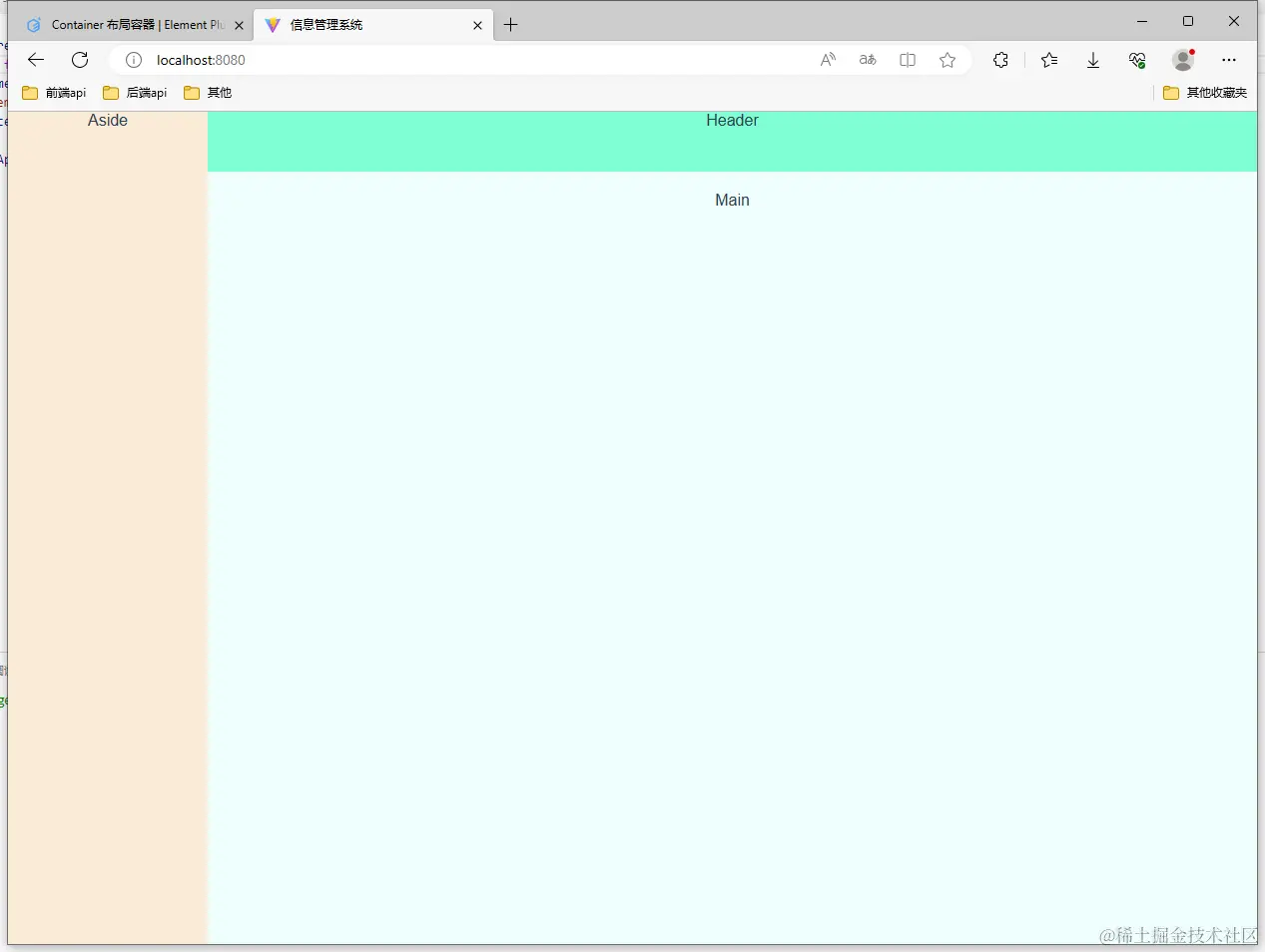Image resolution: width=1265 pixels, height=952 pixels.
Task: Open the Downloads icon
Action: [x=1093, y=60]
